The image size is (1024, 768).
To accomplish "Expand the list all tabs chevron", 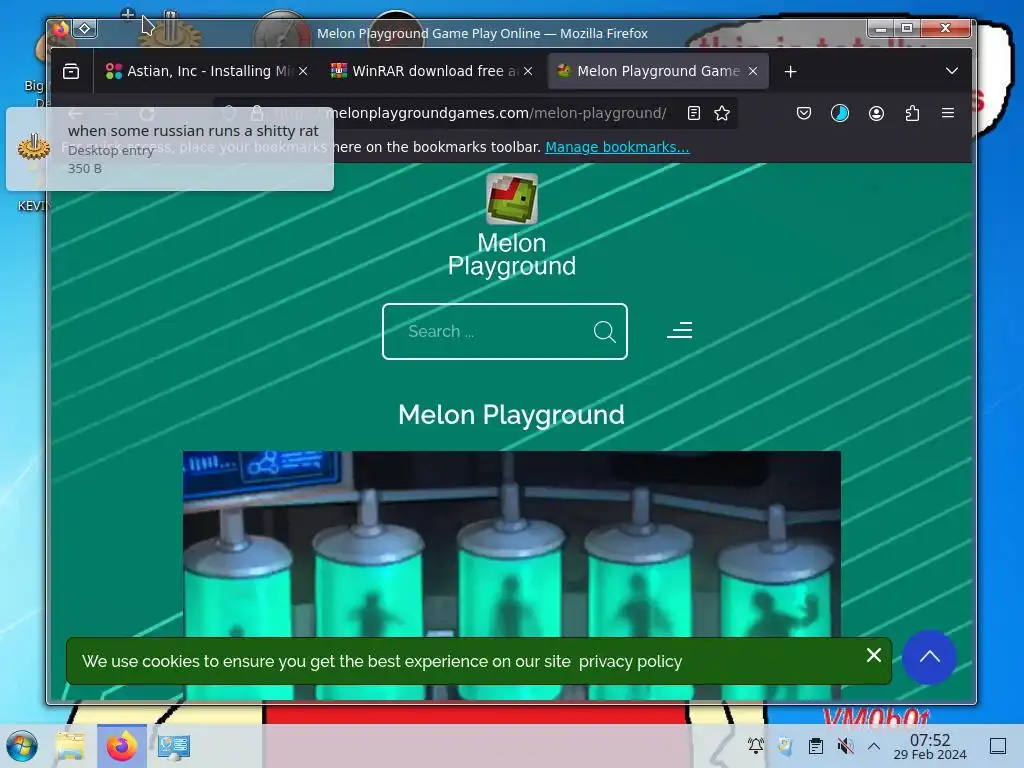I will point(952,71).
